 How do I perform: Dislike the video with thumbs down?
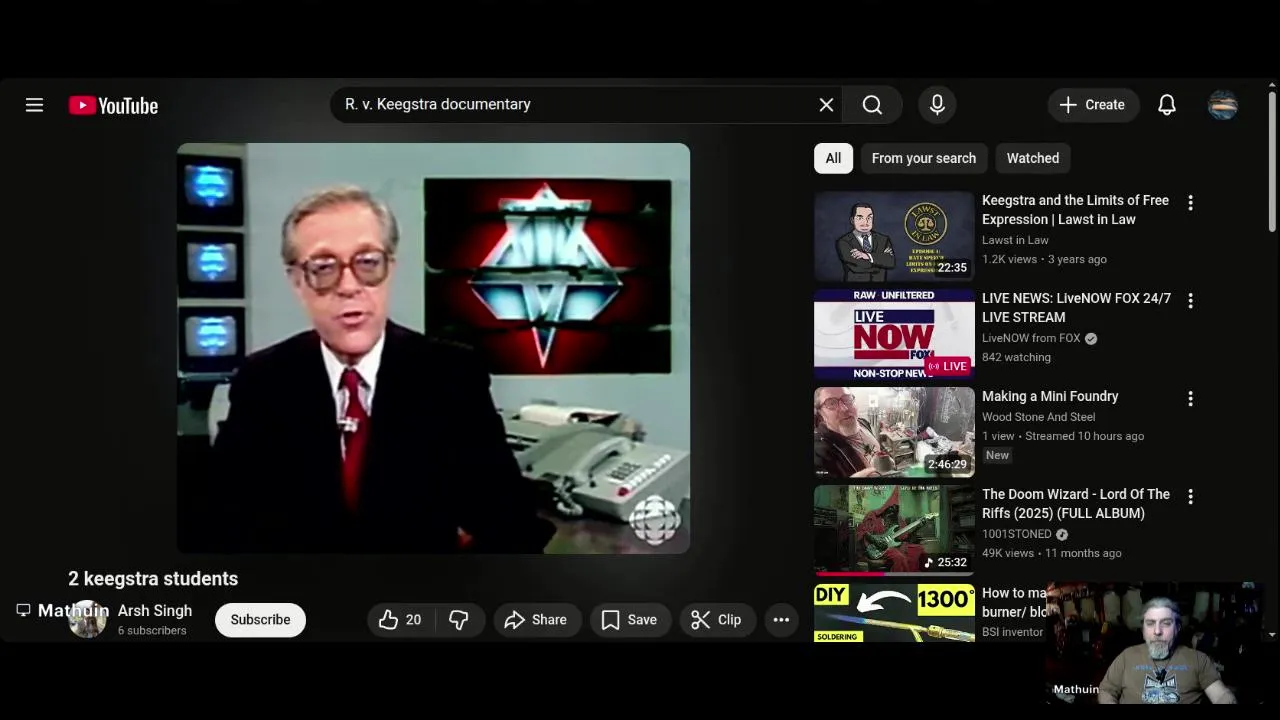click(x=458, y=620)
